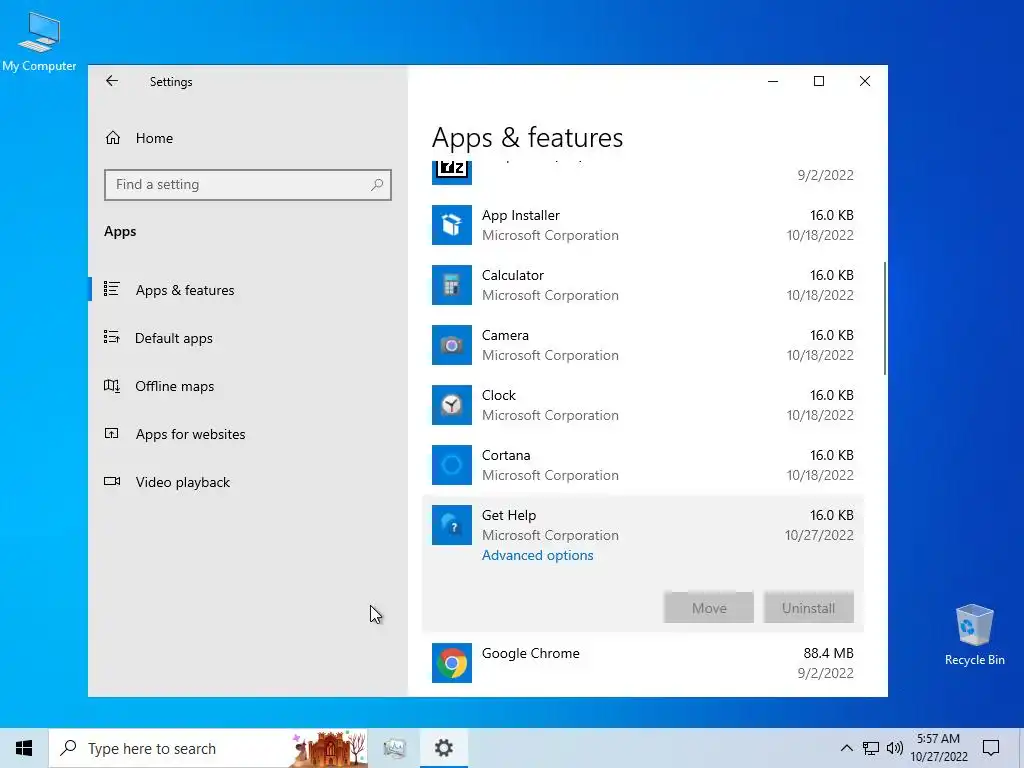Screen dimensions: 1024x768
Task: Click the volume speaker tray icon
Action: tap(895, 748)
